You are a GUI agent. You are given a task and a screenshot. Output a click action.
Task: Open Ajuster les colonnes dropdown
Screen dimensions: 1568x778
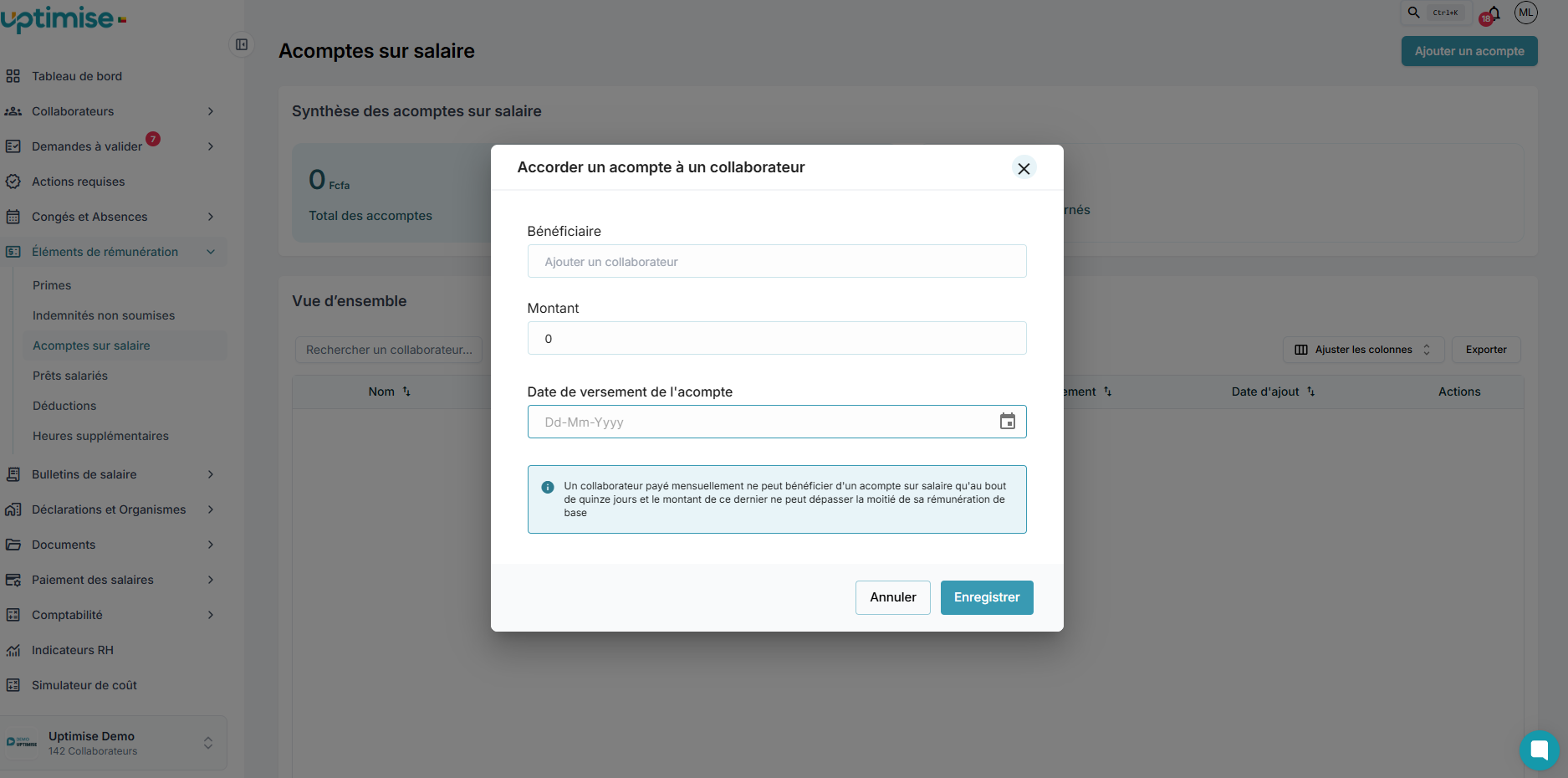(1362, 350)
